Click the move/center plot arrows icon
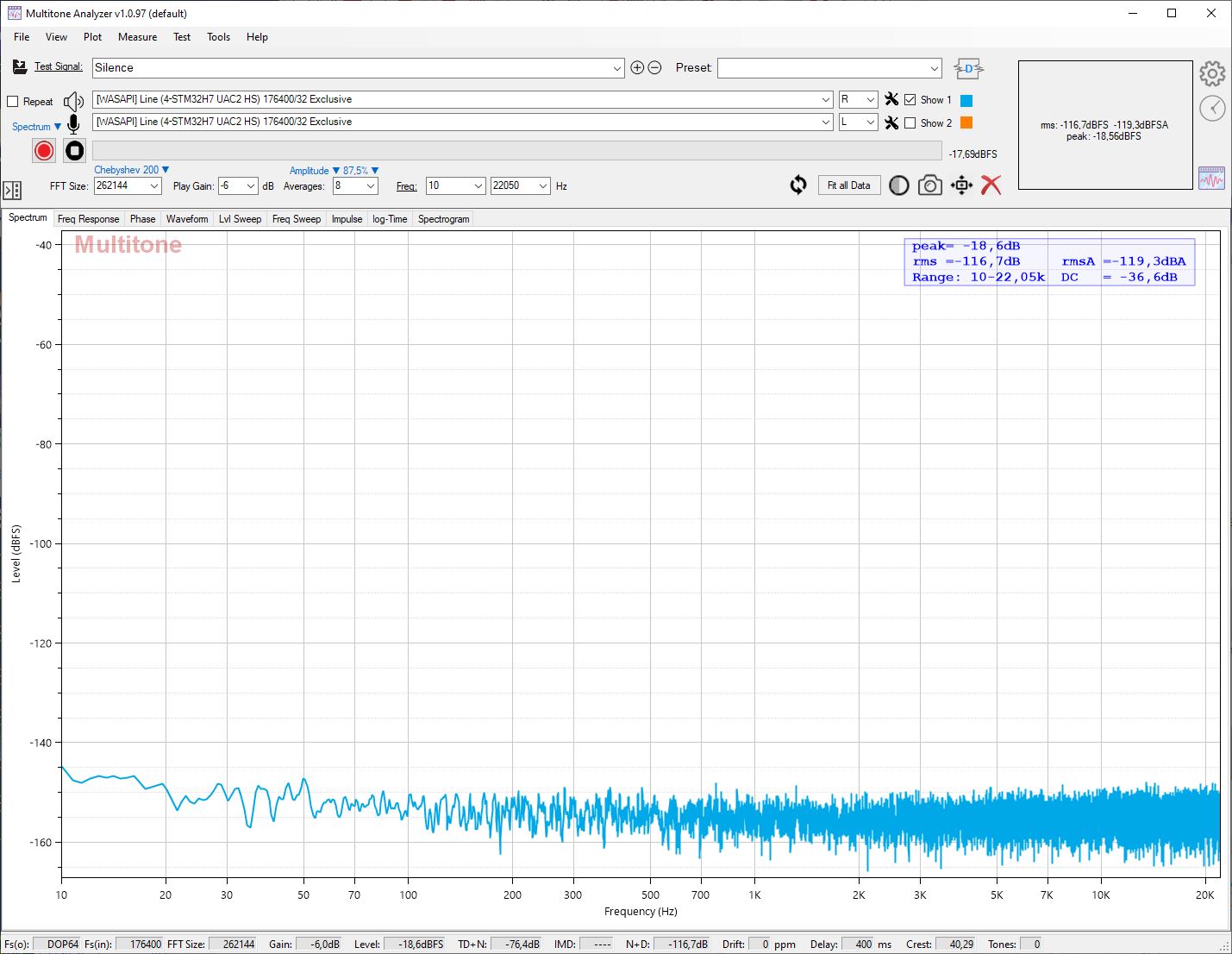Viewport: 1232px width, 954px height. pos(961,185)
